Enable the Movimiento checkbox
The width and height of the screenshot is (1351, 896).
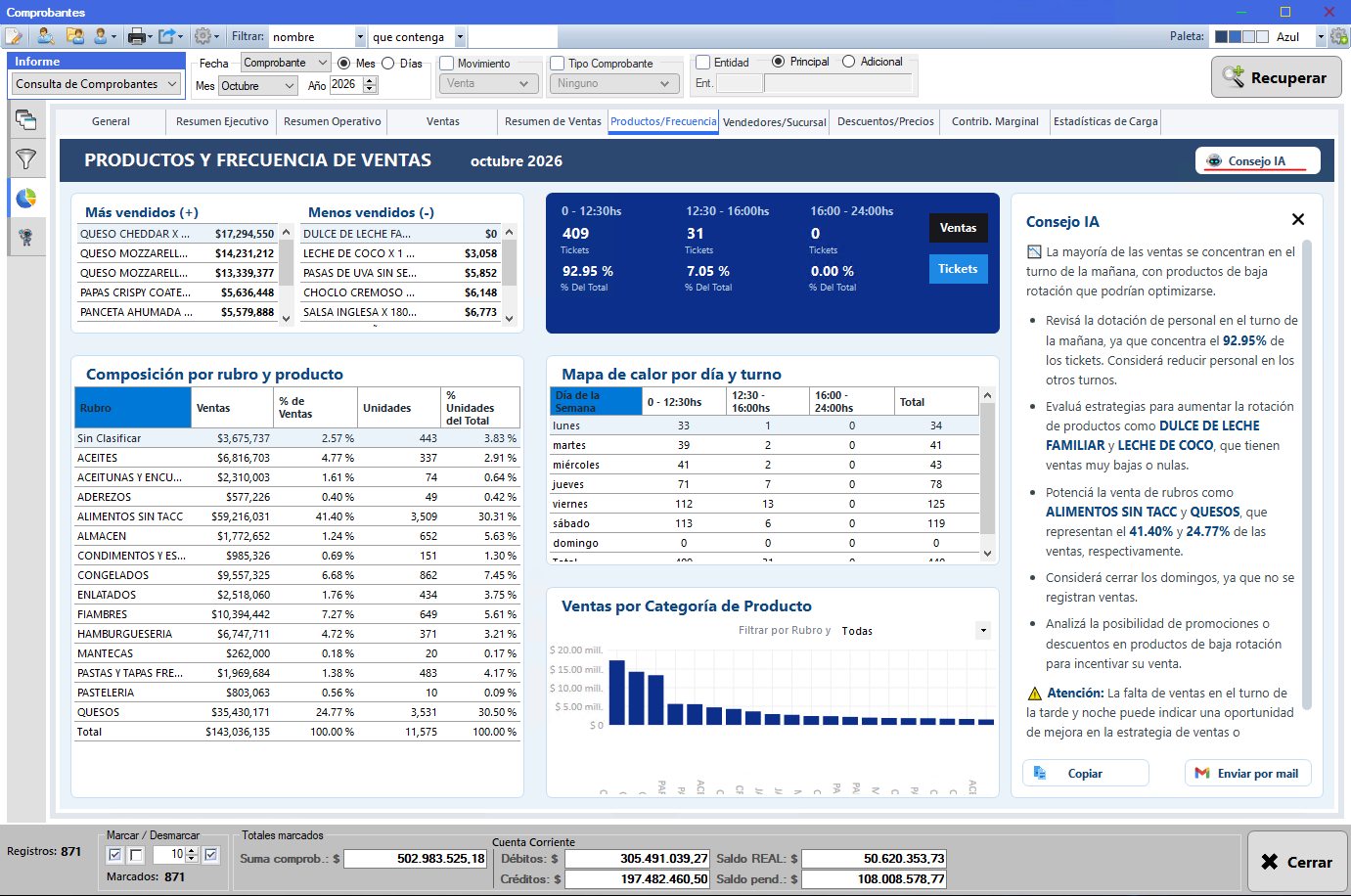pos(447,63)
